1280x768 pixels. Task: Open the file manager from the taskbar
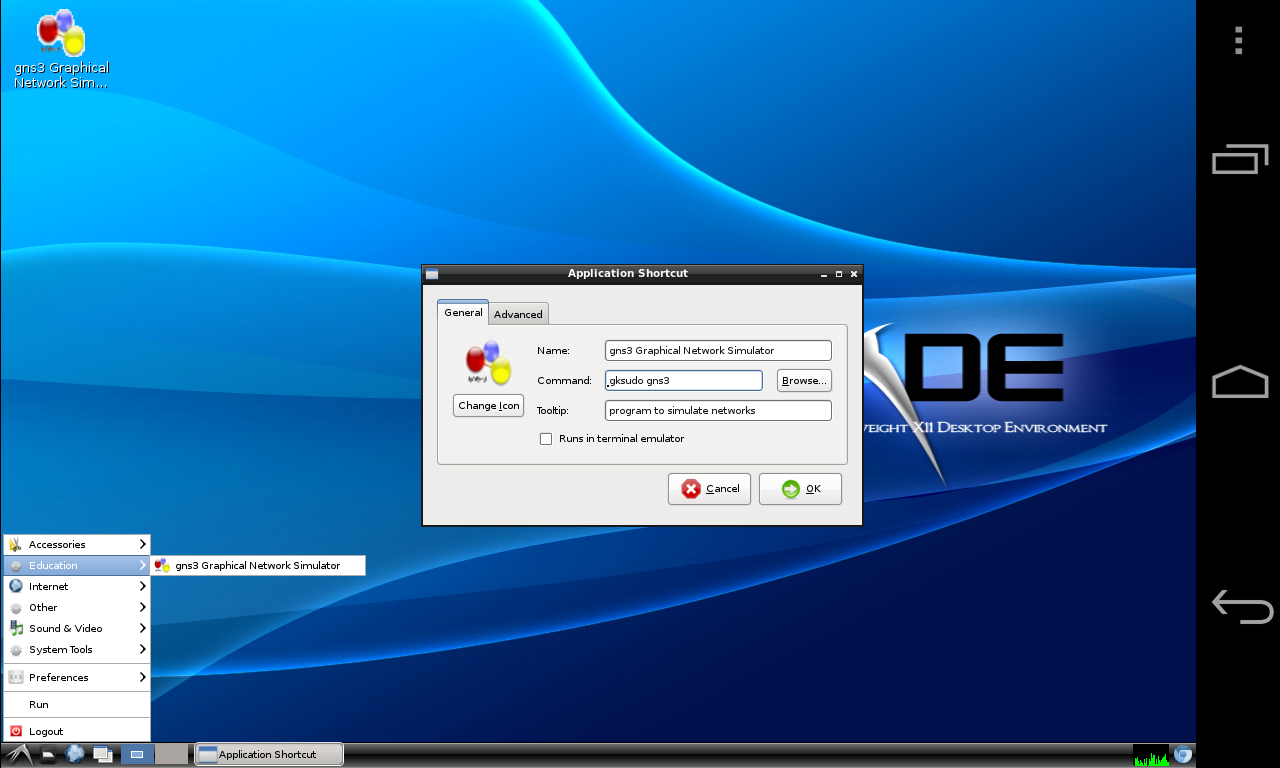pos(47,754)
